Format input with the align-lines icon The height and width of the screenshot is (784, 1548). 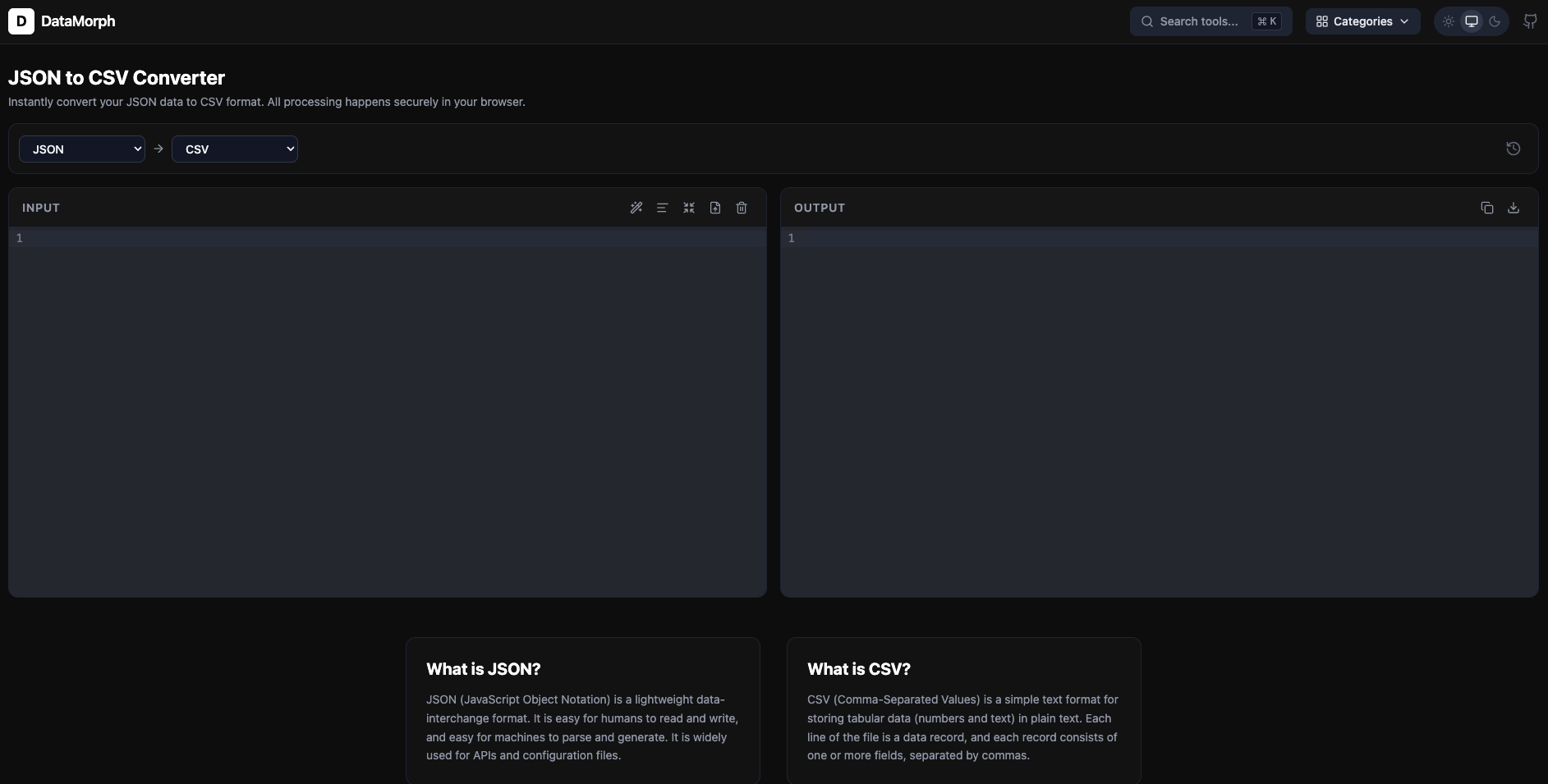pyautogui.click(x=663, y=208)
